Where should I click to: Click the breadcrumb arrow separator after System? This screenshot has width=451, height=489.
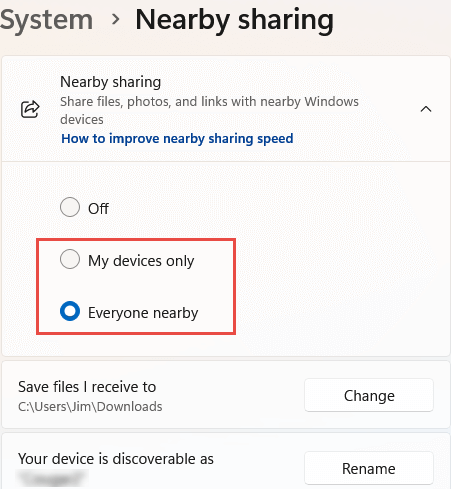coord(115,20)
